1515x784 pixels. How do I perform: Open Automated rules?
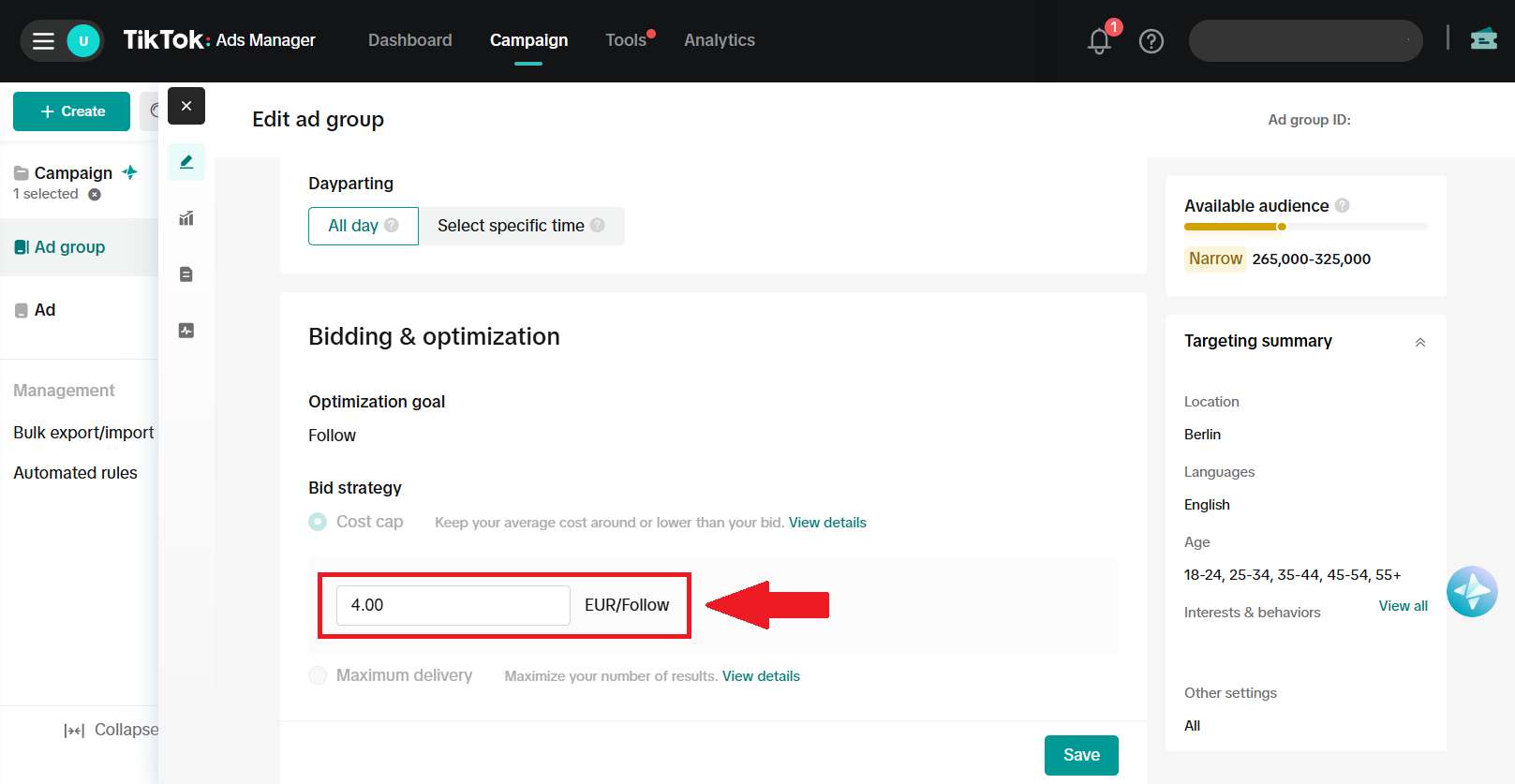pos(75,473)
